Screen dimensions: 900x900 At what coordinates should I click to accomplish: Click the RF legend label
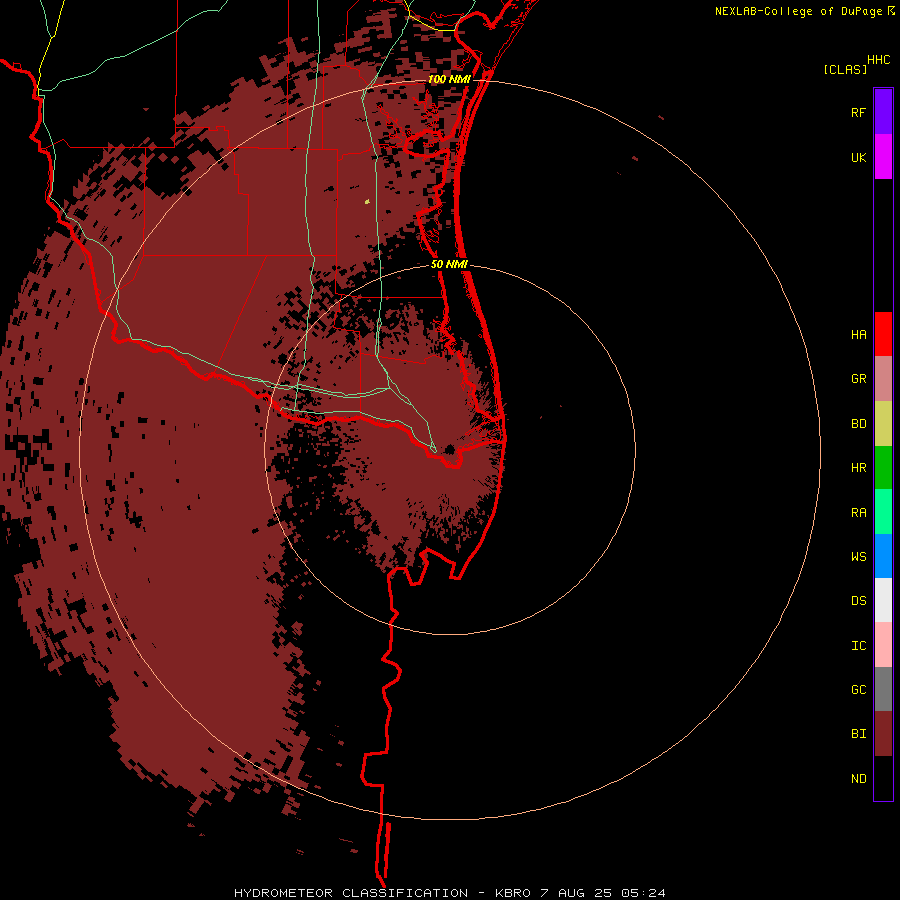click(x=858, y=113)
